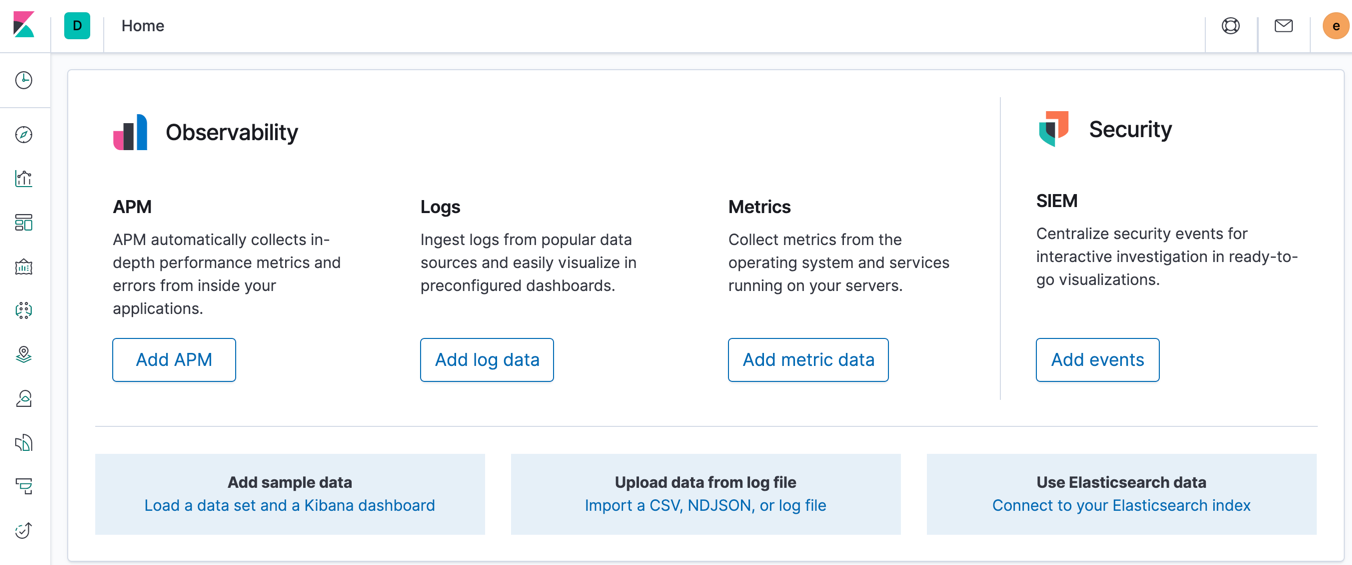This screenshot has height=565, width=1352.
Task: Open the Default space selector
Action: coord(77,26)
